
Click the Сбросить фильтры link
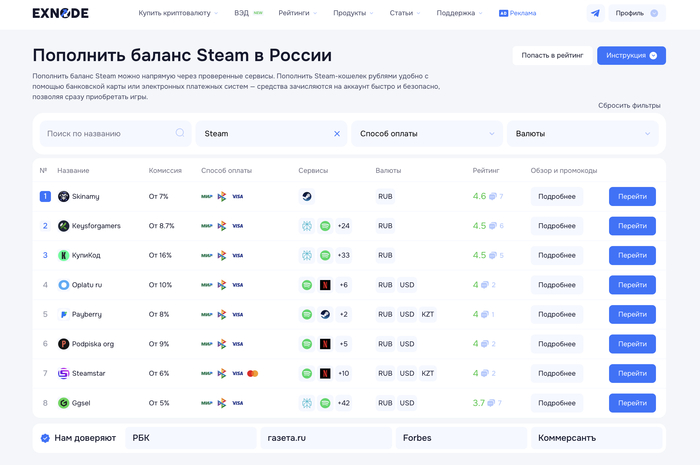[629, 105]
